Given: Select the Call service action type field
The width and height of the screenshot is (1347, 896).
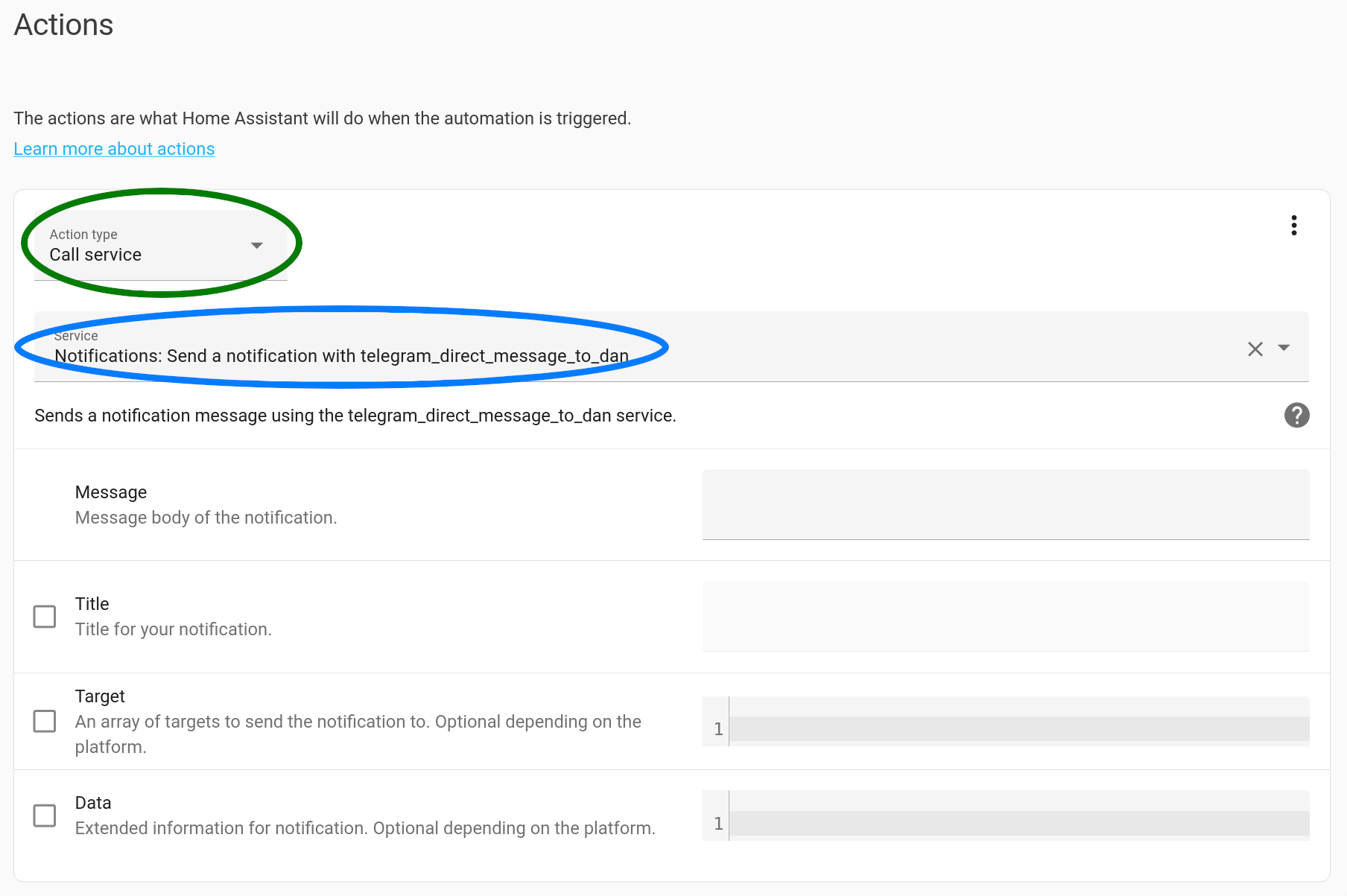Looking at the screenshot, I should (142, 246).
